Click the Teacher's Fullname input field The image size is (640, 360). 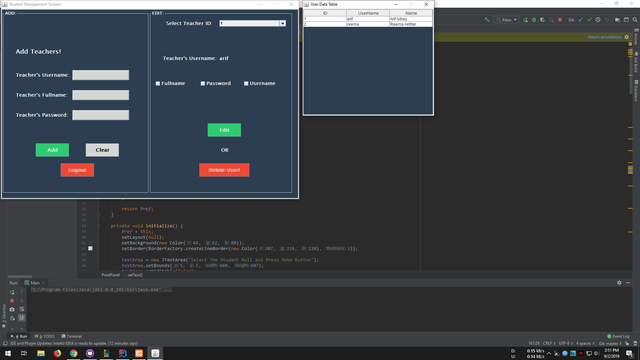click(101, 95)
